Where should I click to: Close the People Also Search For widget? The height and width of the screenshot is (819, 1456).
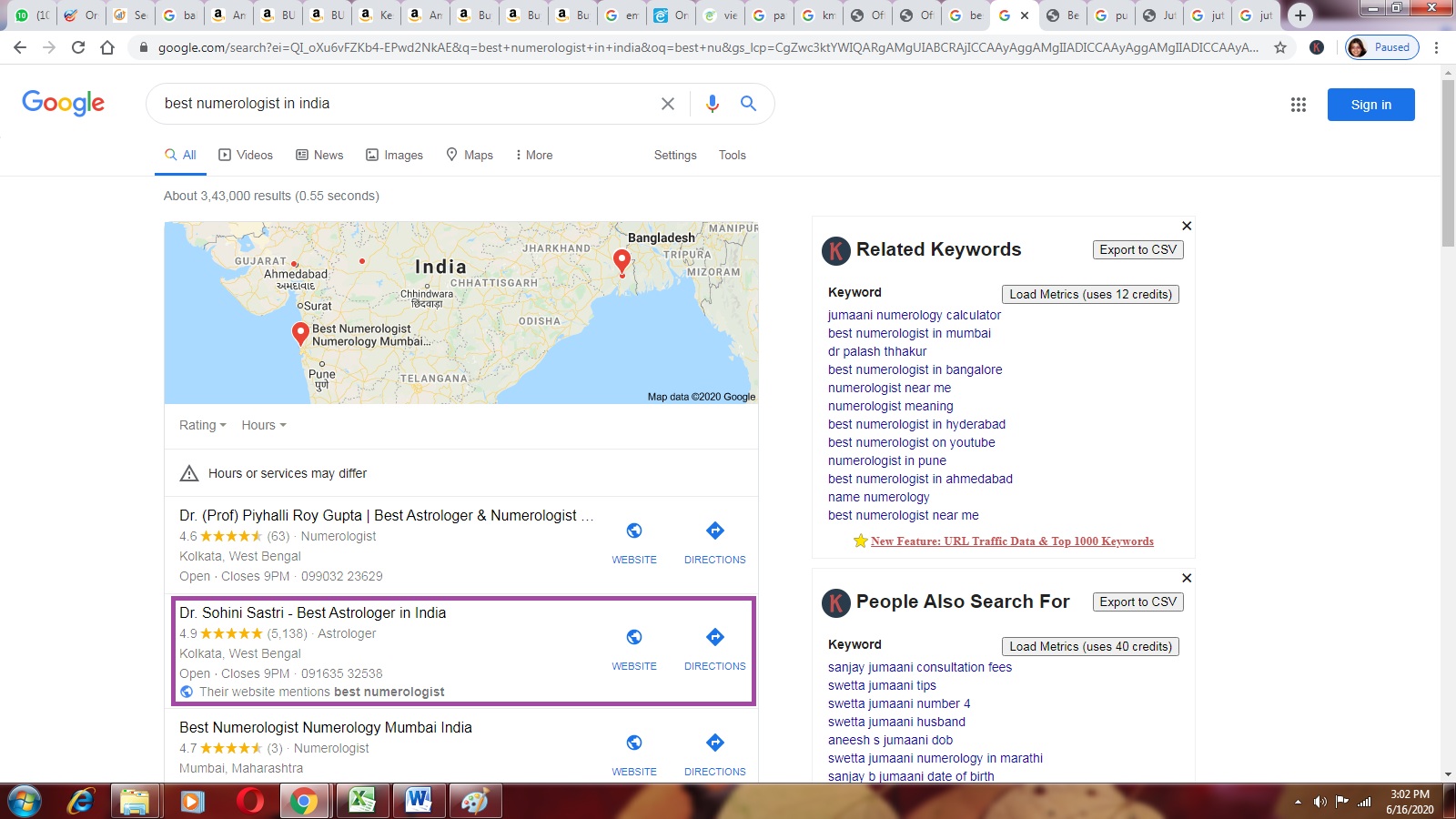coord(1187,578)
